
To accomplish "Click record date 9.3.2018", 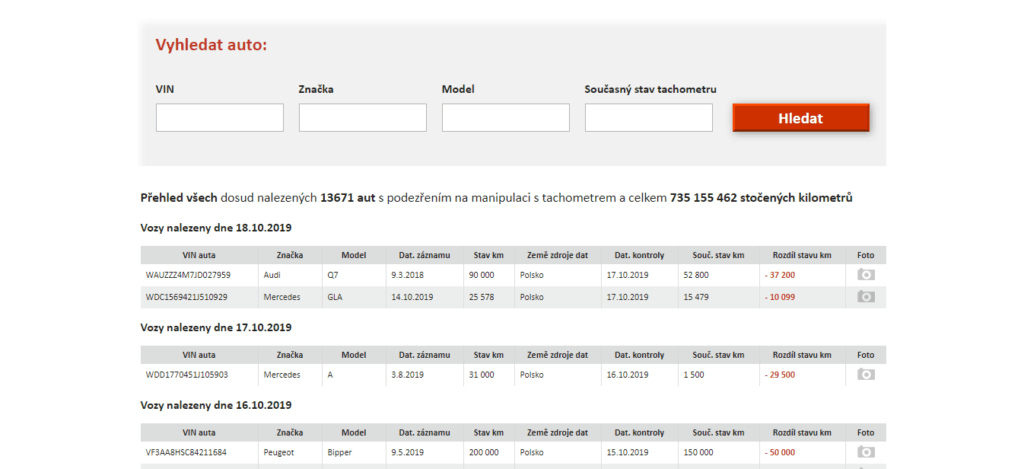I will point(407,275).
